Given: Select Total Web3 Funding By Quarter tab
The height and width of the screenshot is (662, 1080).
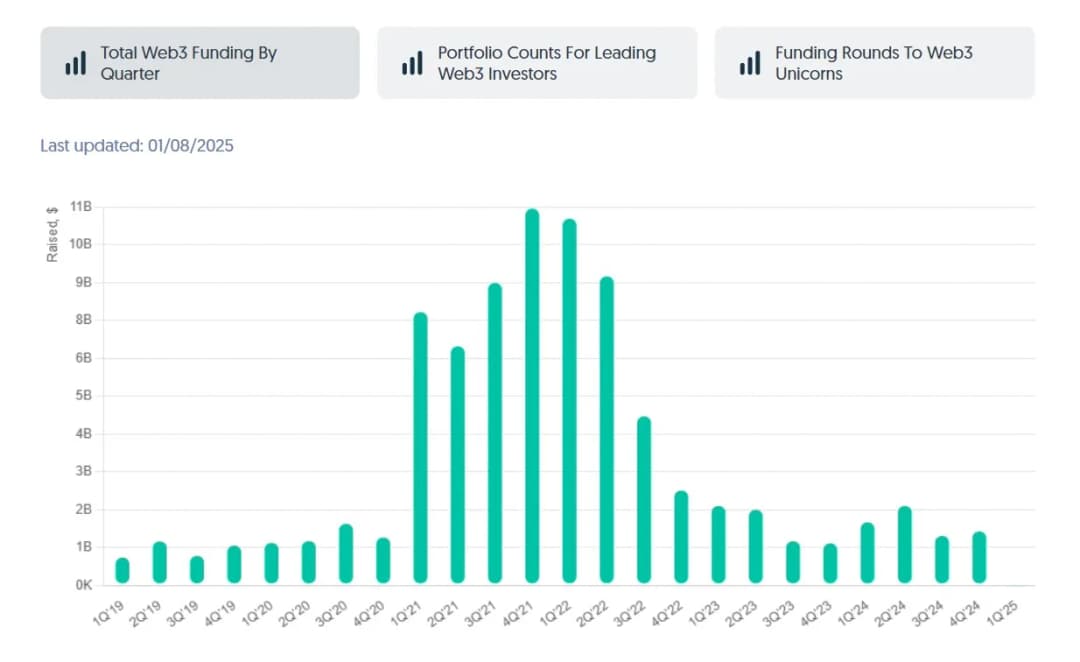Looking at the screenshot, I should tap(200, 63).
